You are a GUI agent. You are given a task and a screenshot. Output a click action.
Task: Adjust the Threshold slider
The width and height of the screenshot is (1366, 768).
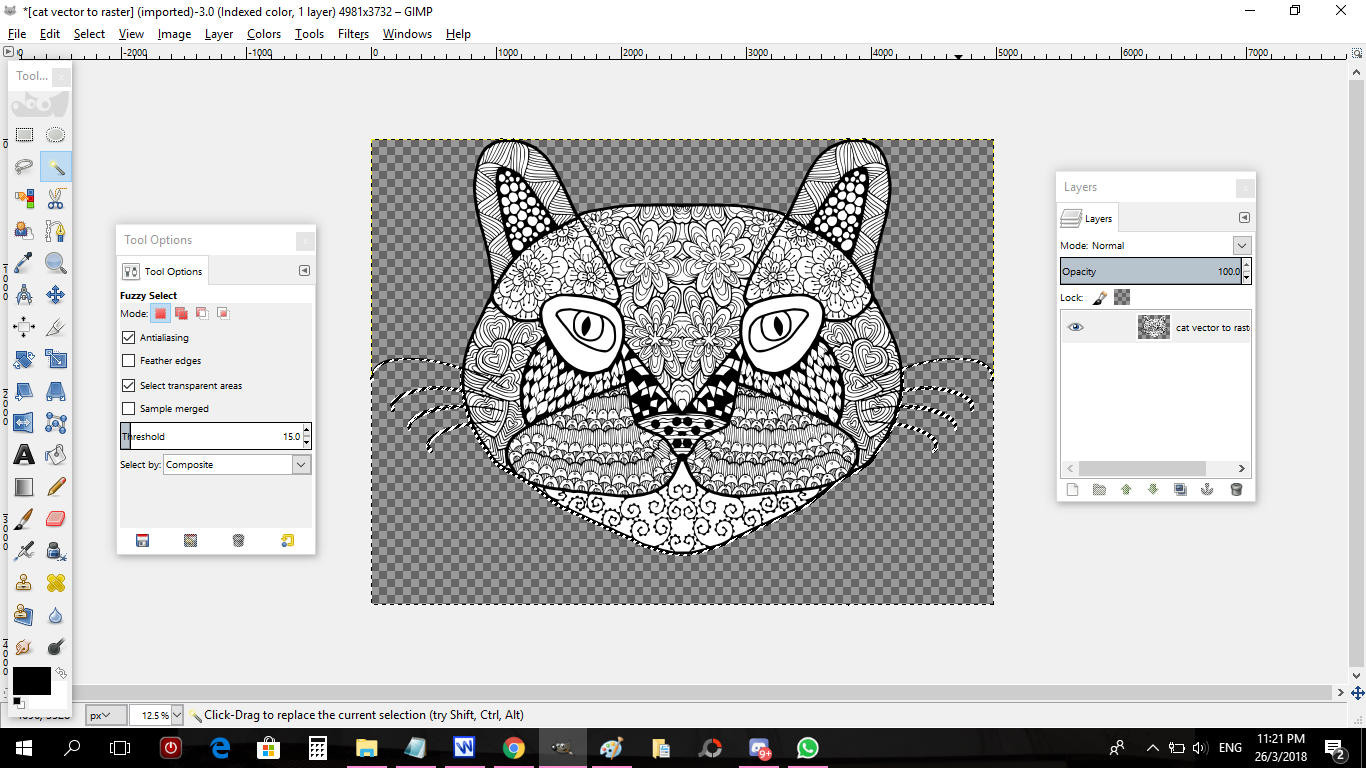[211, 436]
